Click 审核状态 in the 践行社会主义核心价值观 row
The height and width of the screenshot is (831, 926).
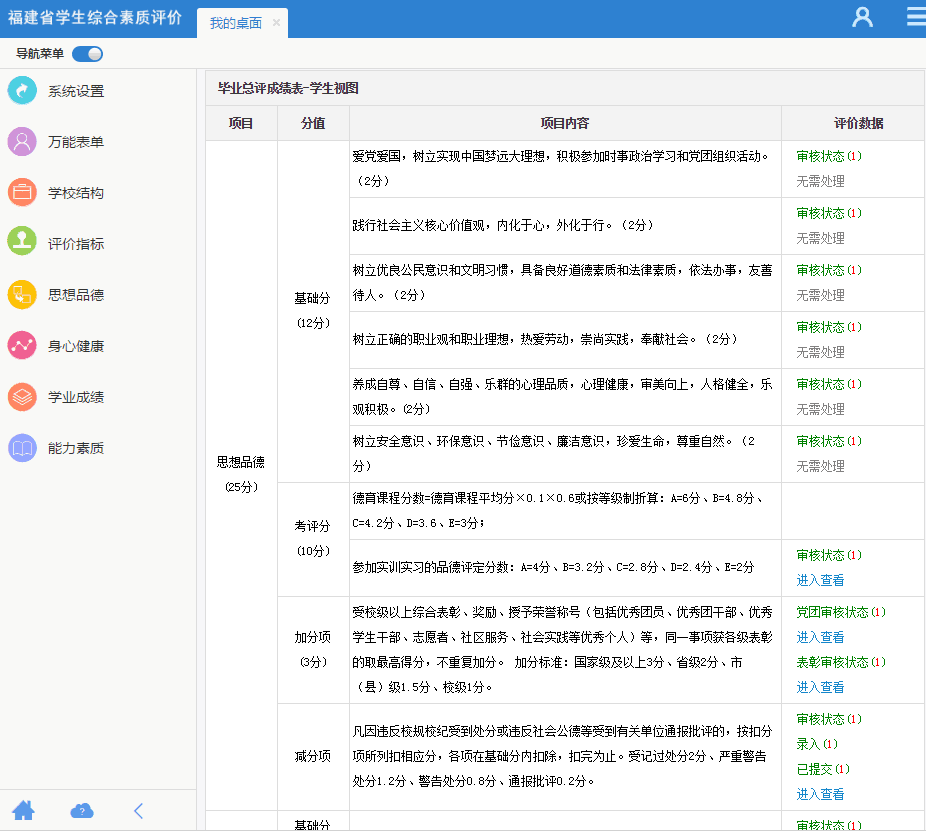(829, 213)
